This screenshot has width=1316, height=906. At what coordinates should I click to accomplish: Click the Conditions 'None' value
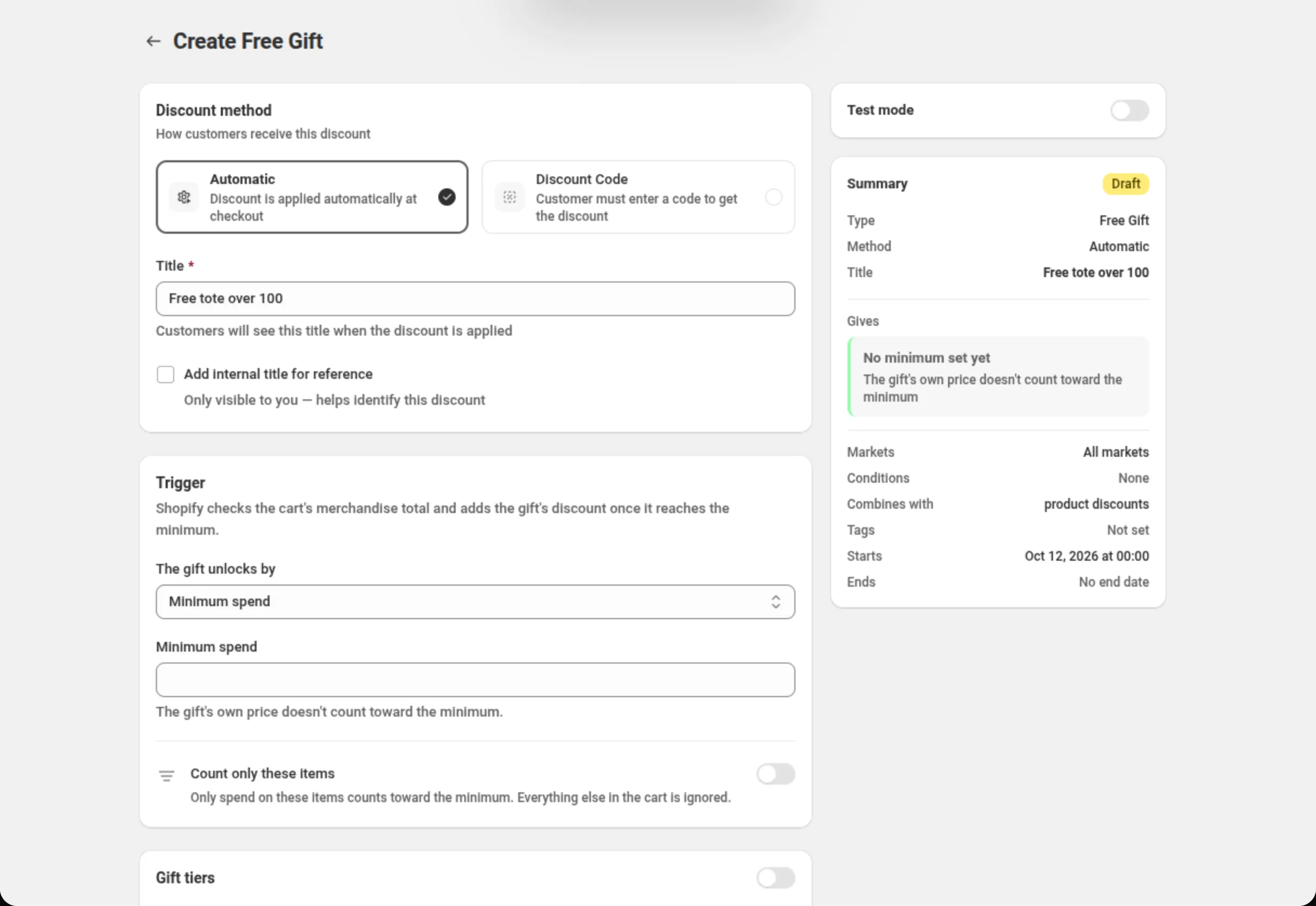click(x=1133, y=478)
